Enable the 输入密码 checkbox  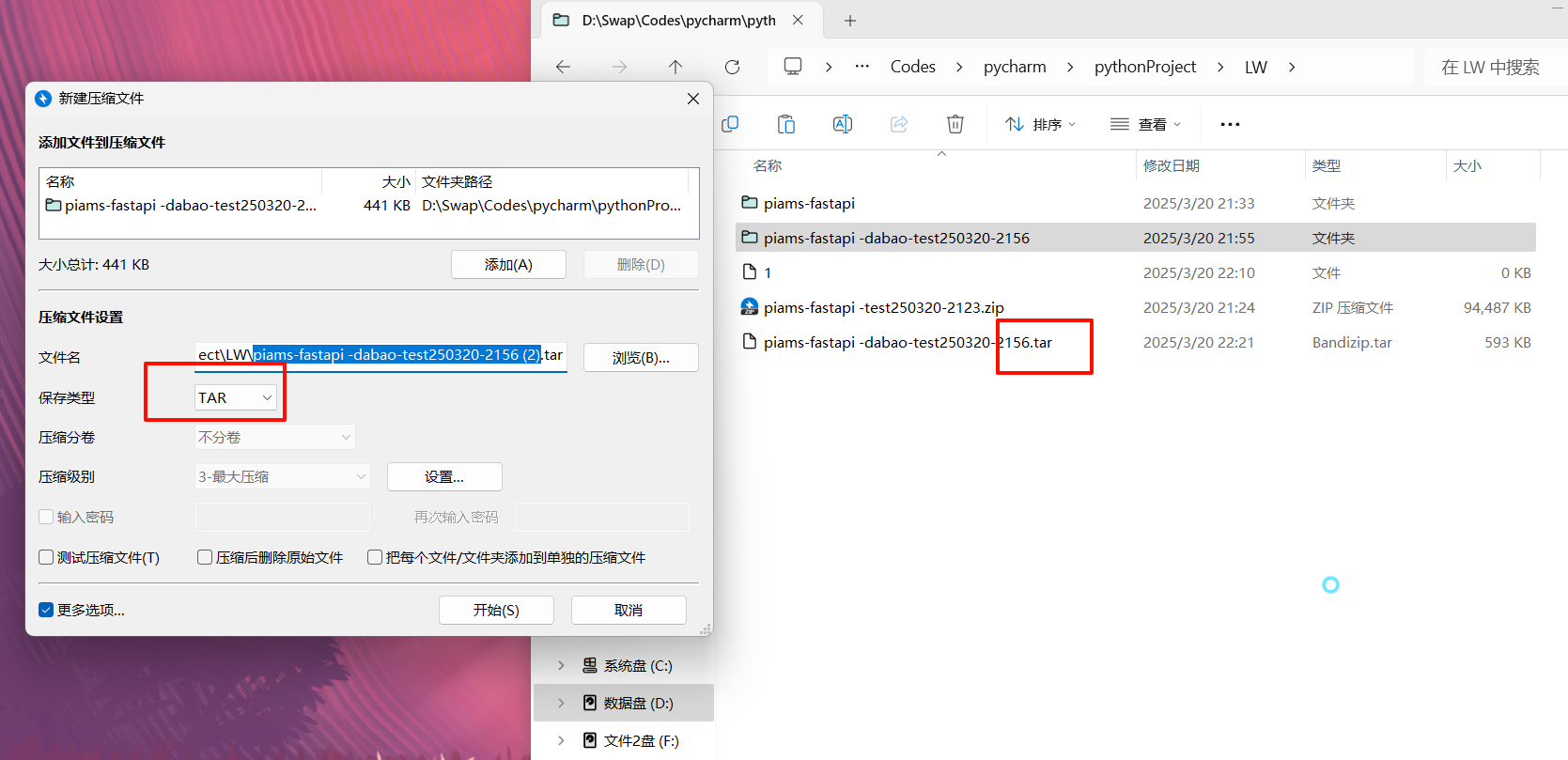tap(46, 517)
